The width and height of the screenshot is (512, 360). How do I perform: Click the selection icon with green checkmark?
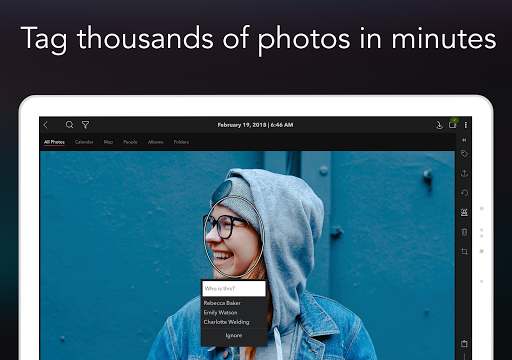tap(453, 124)
